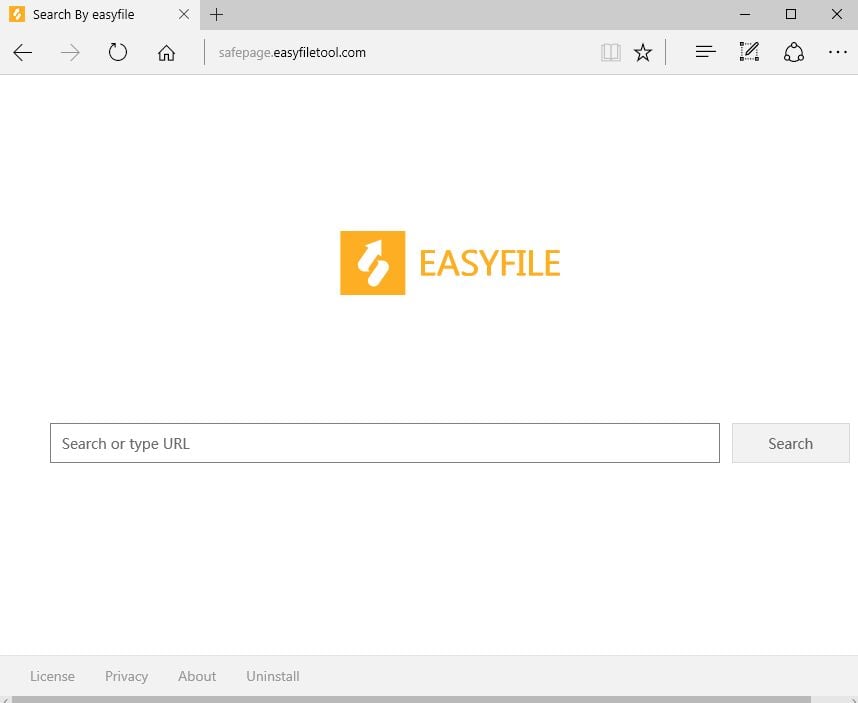Go back using the back arrow
858x703 pixels.
click(22, 53)
